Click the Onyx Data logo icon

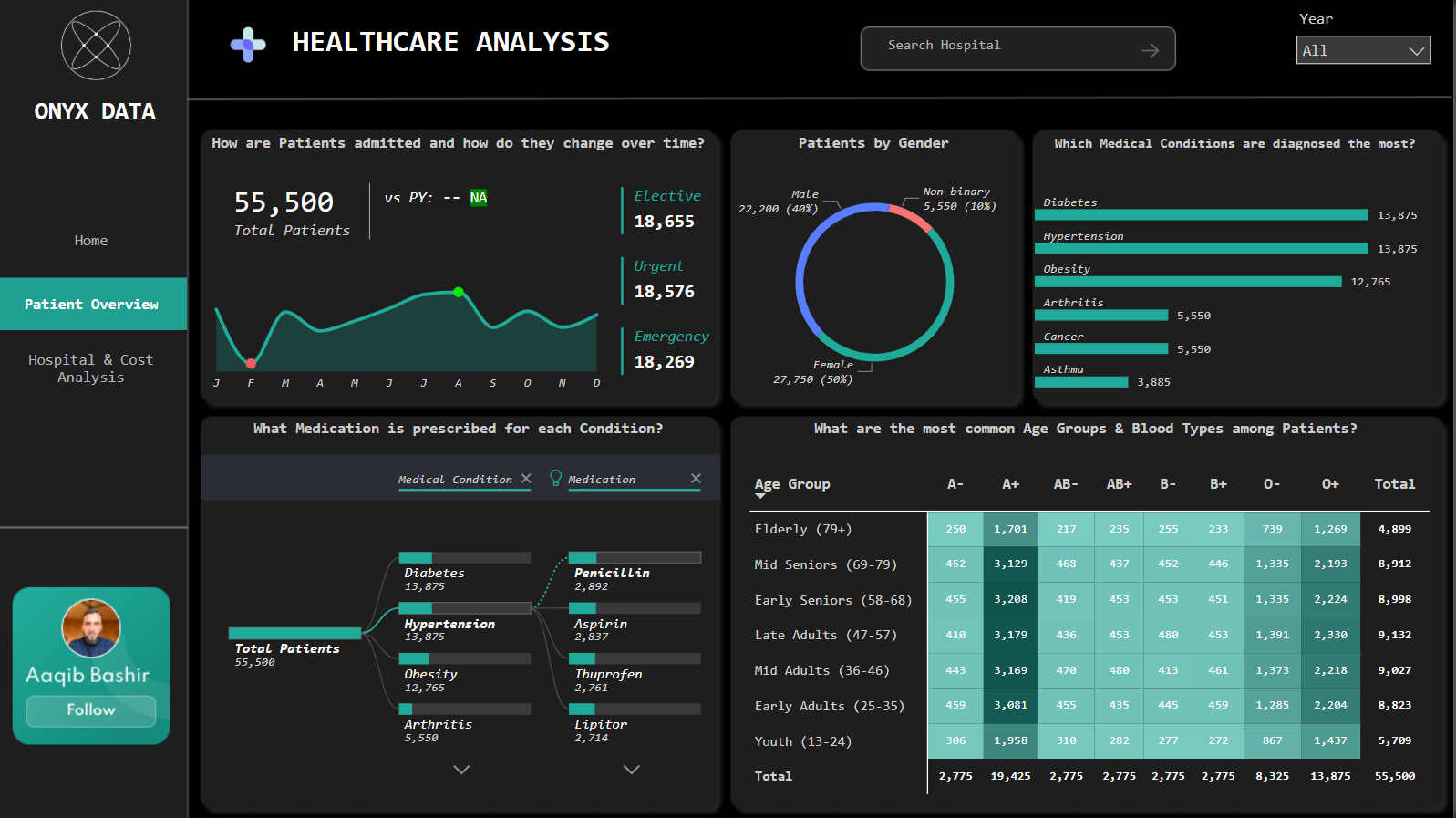tap(96, 46)
